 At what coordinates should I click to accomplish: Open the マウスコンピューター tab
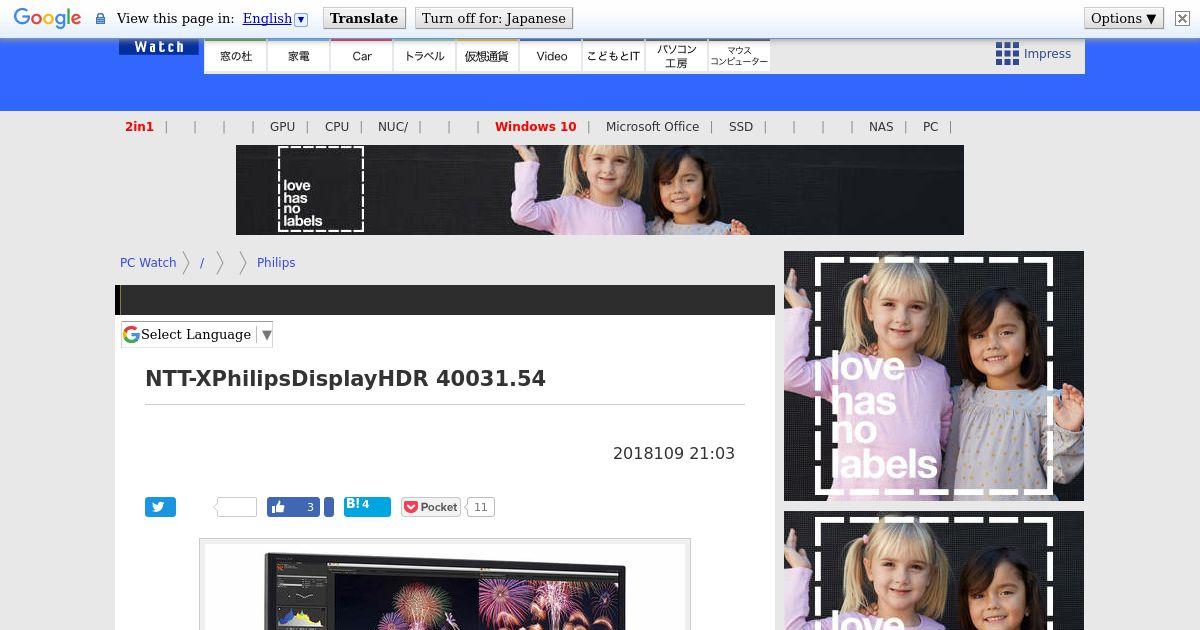click(739, 56)
